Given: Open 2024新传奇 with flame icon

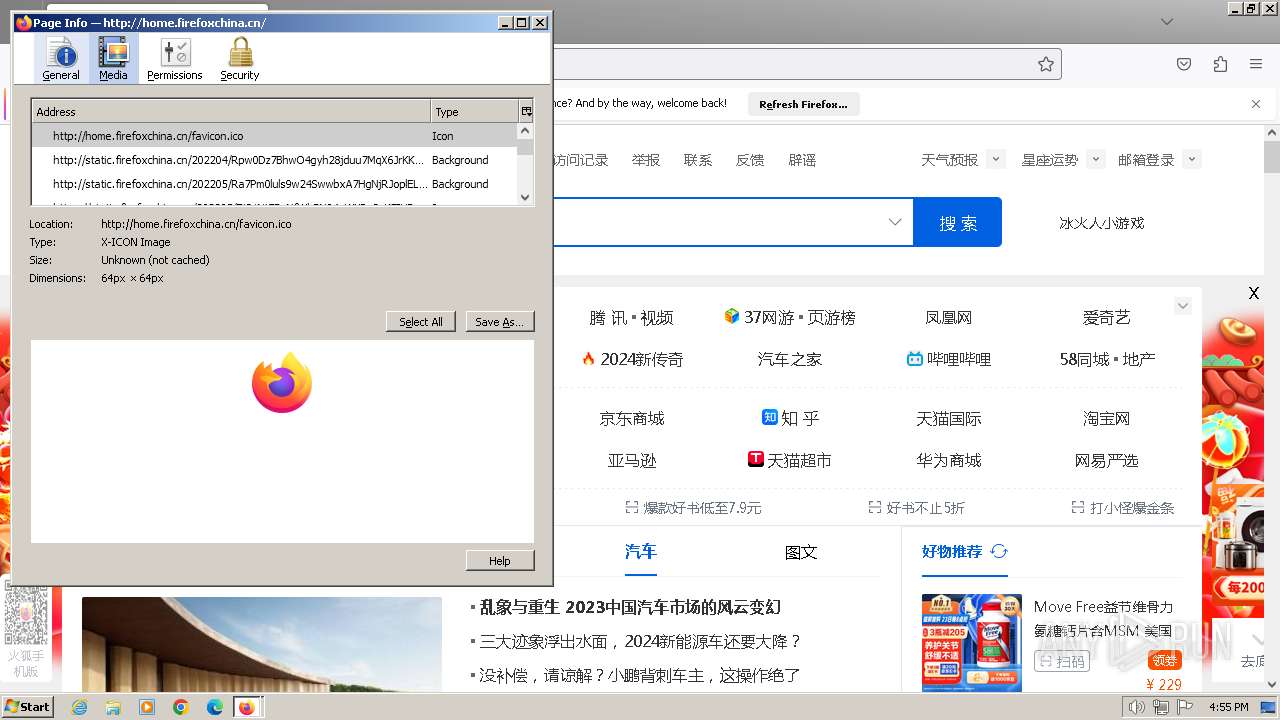Looking at the screenshot, I should point(632,359).
